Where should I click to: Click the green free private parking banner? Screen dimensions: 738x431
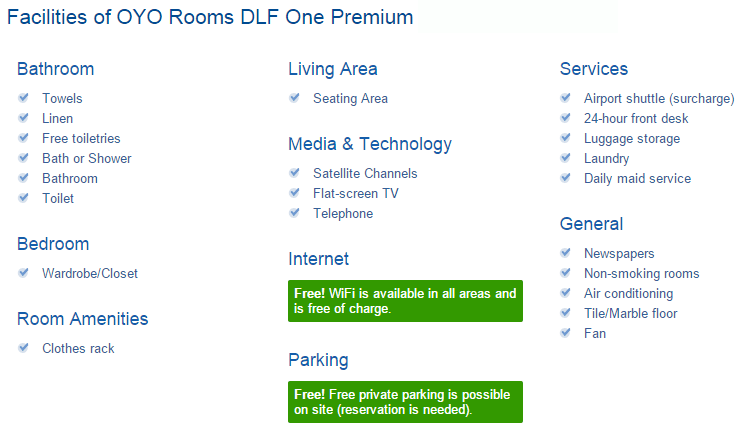(405, 402)
